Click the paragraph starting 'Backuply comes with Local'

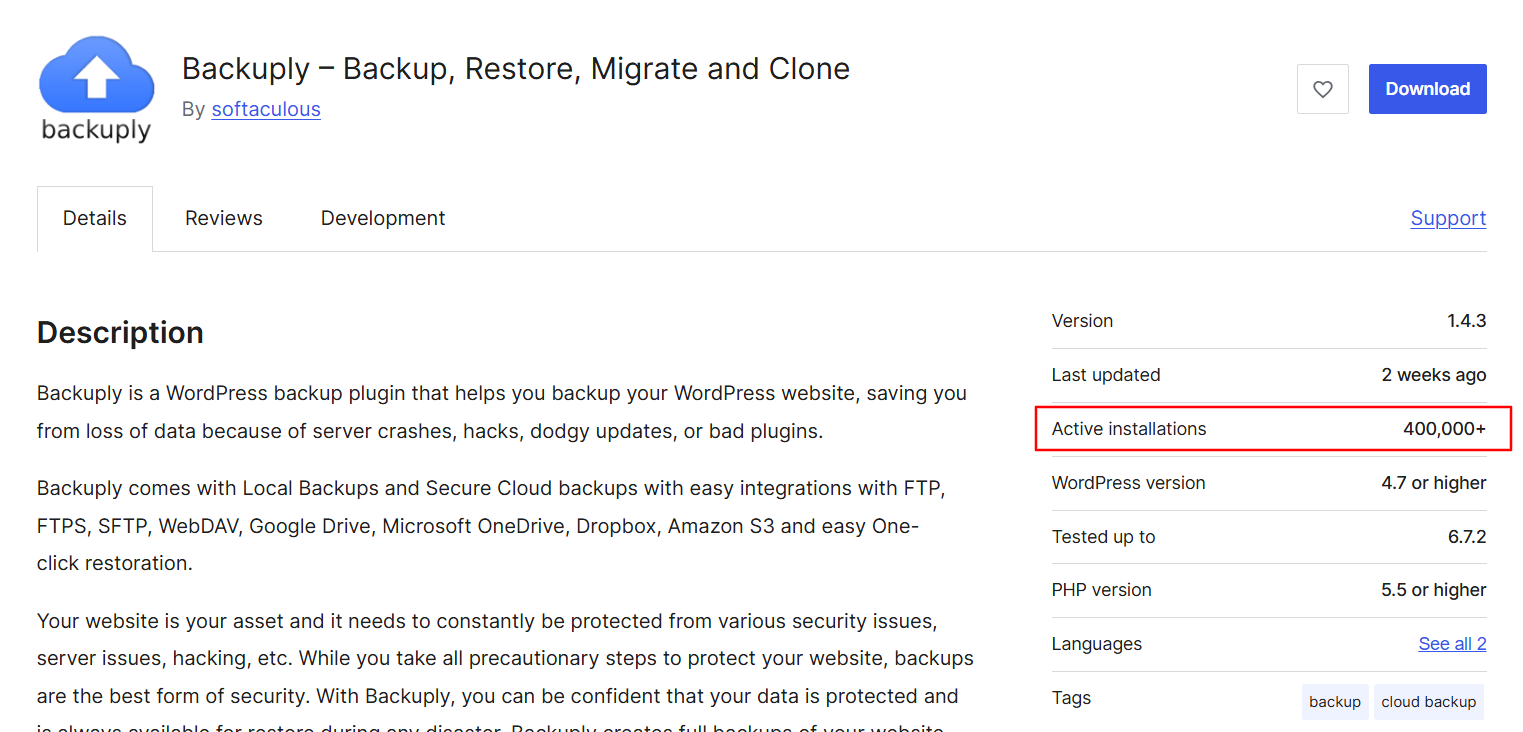[492, 526]
